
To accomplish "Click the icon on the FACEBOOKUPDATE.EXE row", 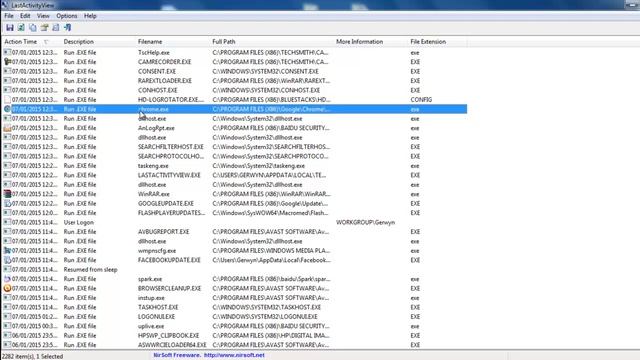I will tap(7, 260).
